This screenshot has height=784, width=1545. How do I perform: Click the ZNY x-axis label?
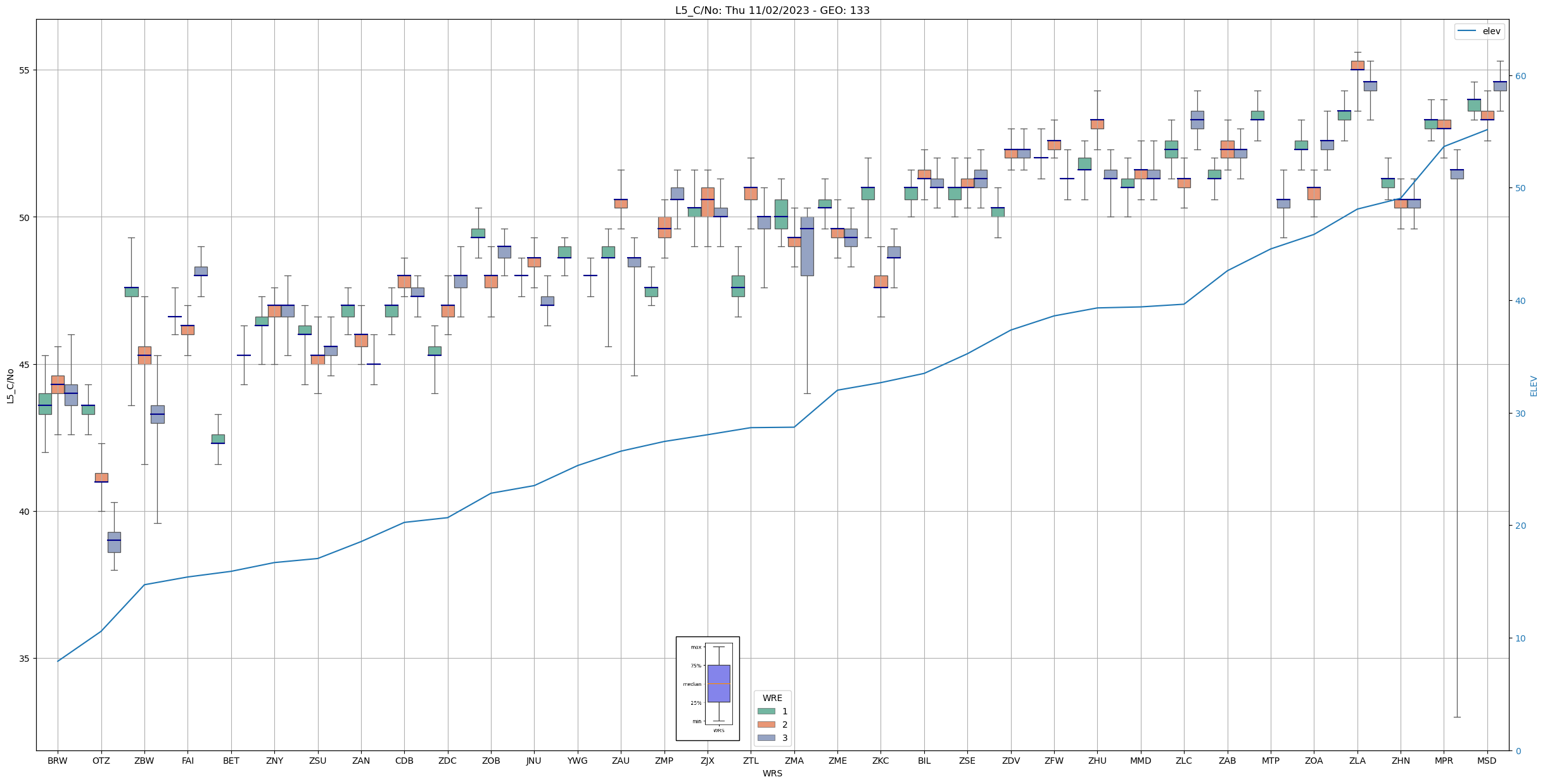tap(274, 761)
